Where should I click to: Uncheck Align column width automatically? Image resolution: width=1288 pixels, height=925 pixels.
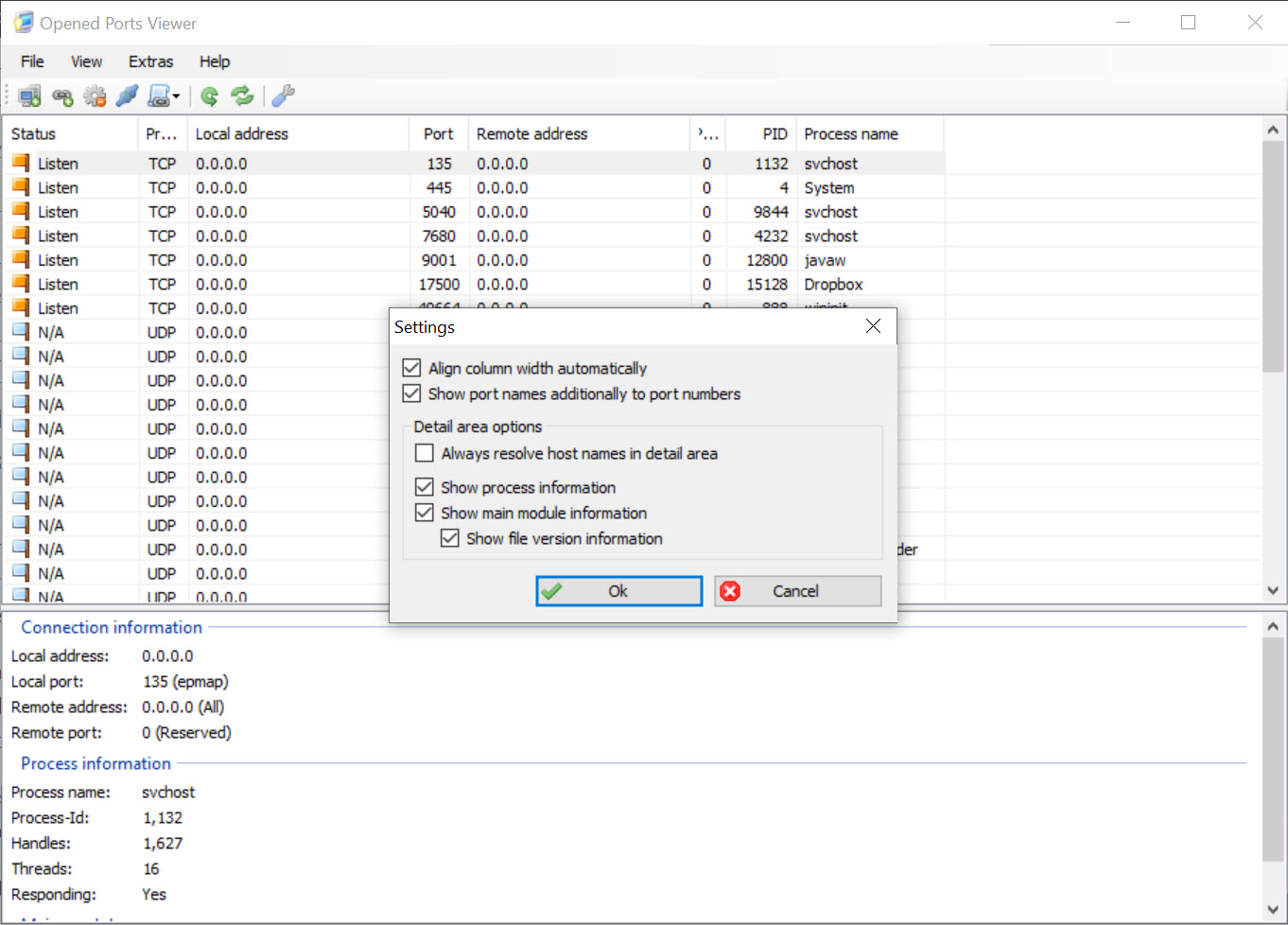[x=411, y=368]
